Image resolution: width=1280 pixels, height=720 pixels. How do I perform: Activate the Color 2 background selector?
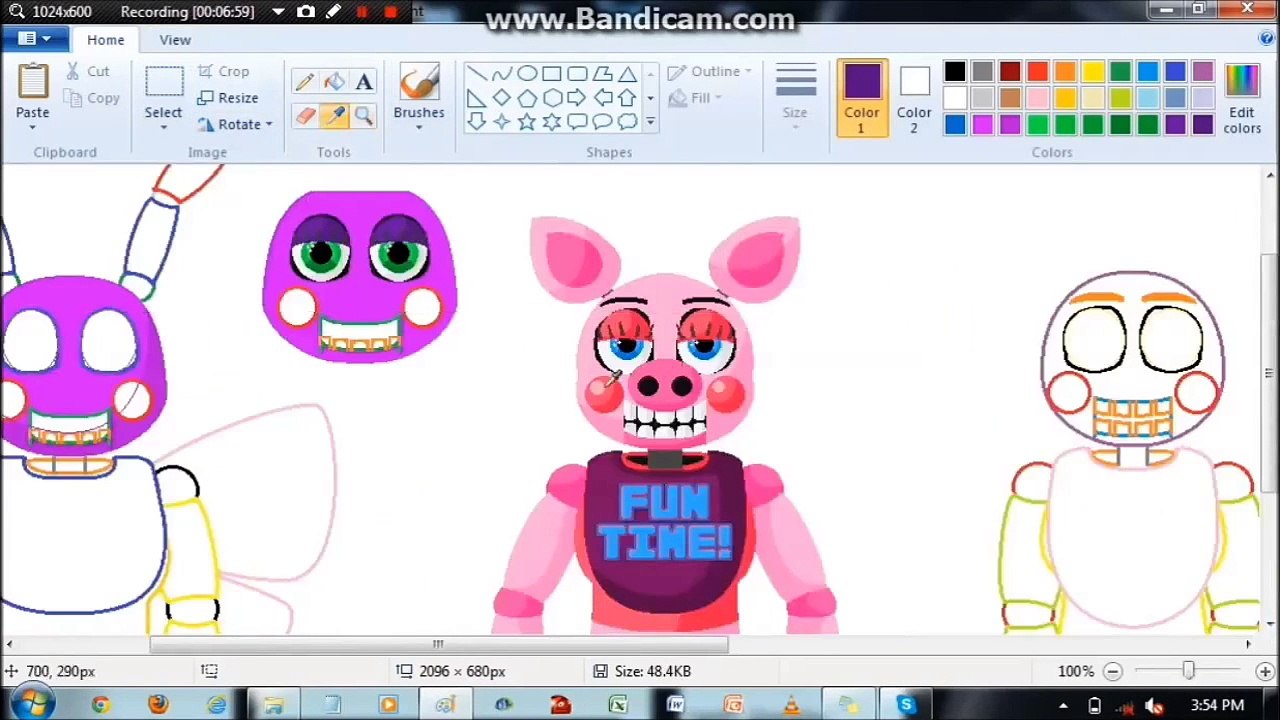pyautogui.click(x=914, y=98)
